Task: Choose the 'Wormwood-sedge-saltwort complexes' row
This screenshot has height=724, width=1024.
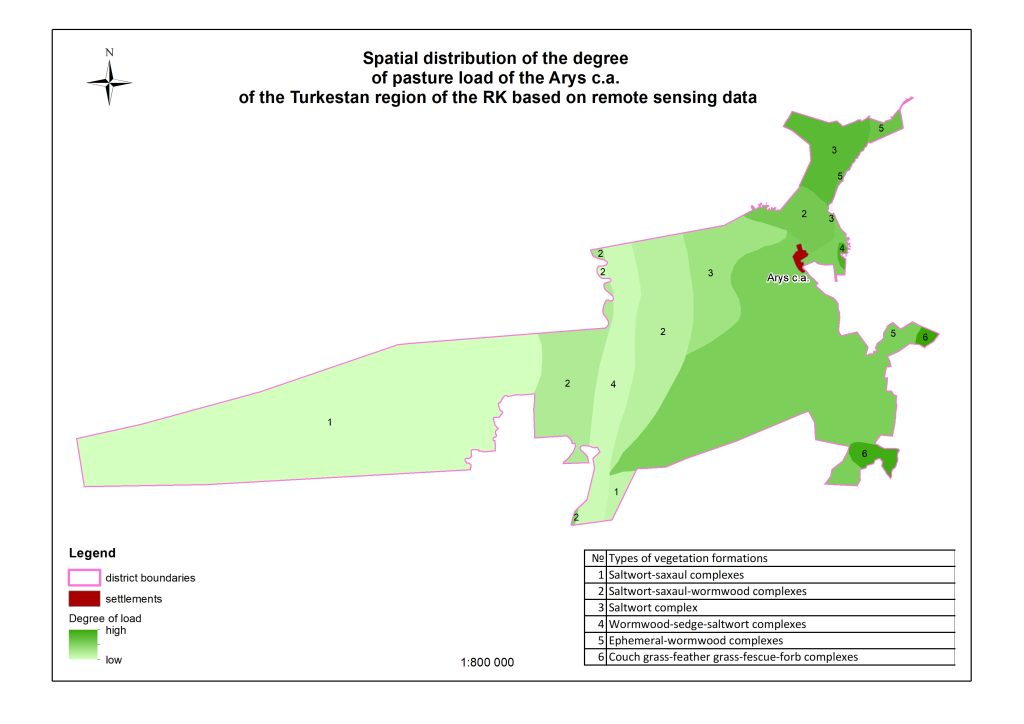Action: click(771, 624)
